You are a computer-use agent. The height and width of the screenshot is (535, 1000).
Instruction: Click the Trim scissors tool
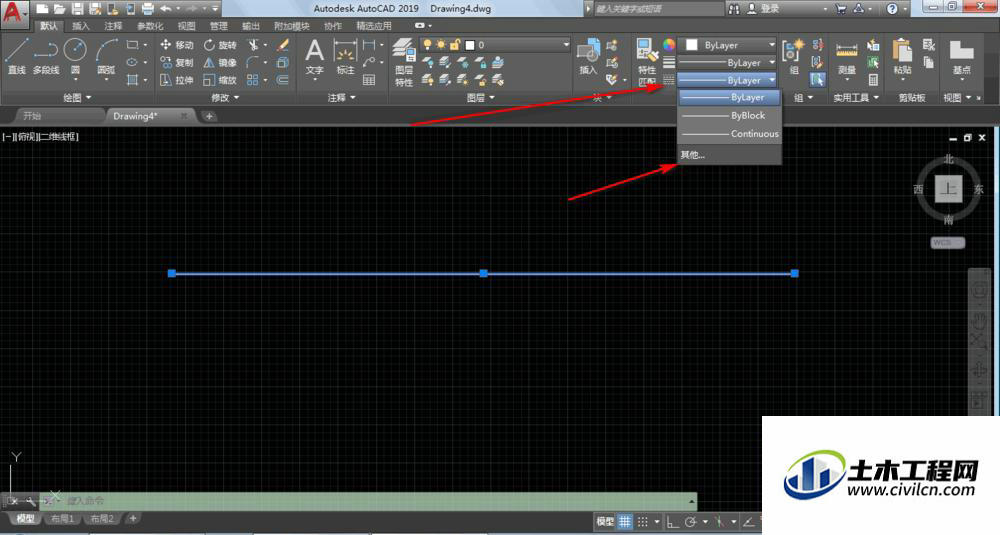254,45
